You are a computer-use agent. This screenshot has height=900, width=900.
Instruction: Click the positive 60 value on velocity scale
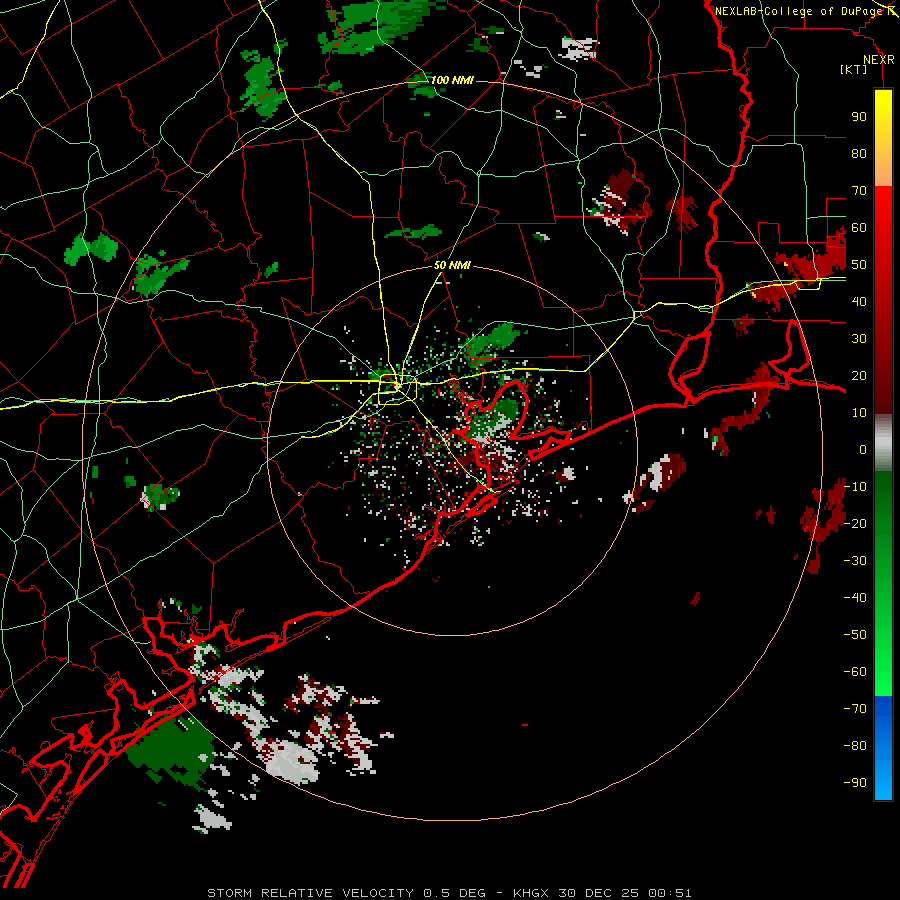859,227
